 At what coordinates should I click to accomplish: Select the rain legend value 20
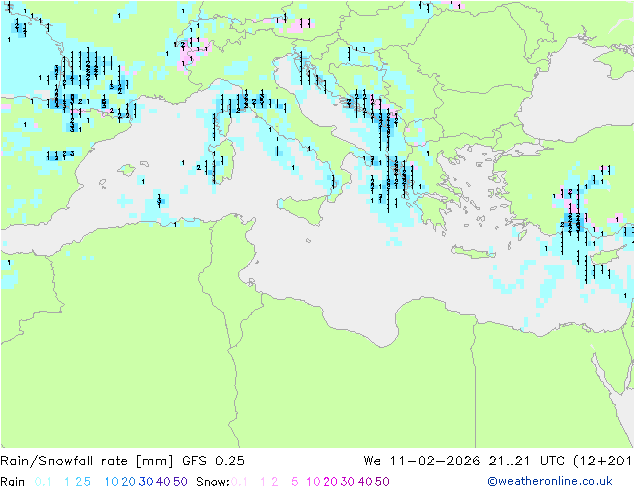129,482
